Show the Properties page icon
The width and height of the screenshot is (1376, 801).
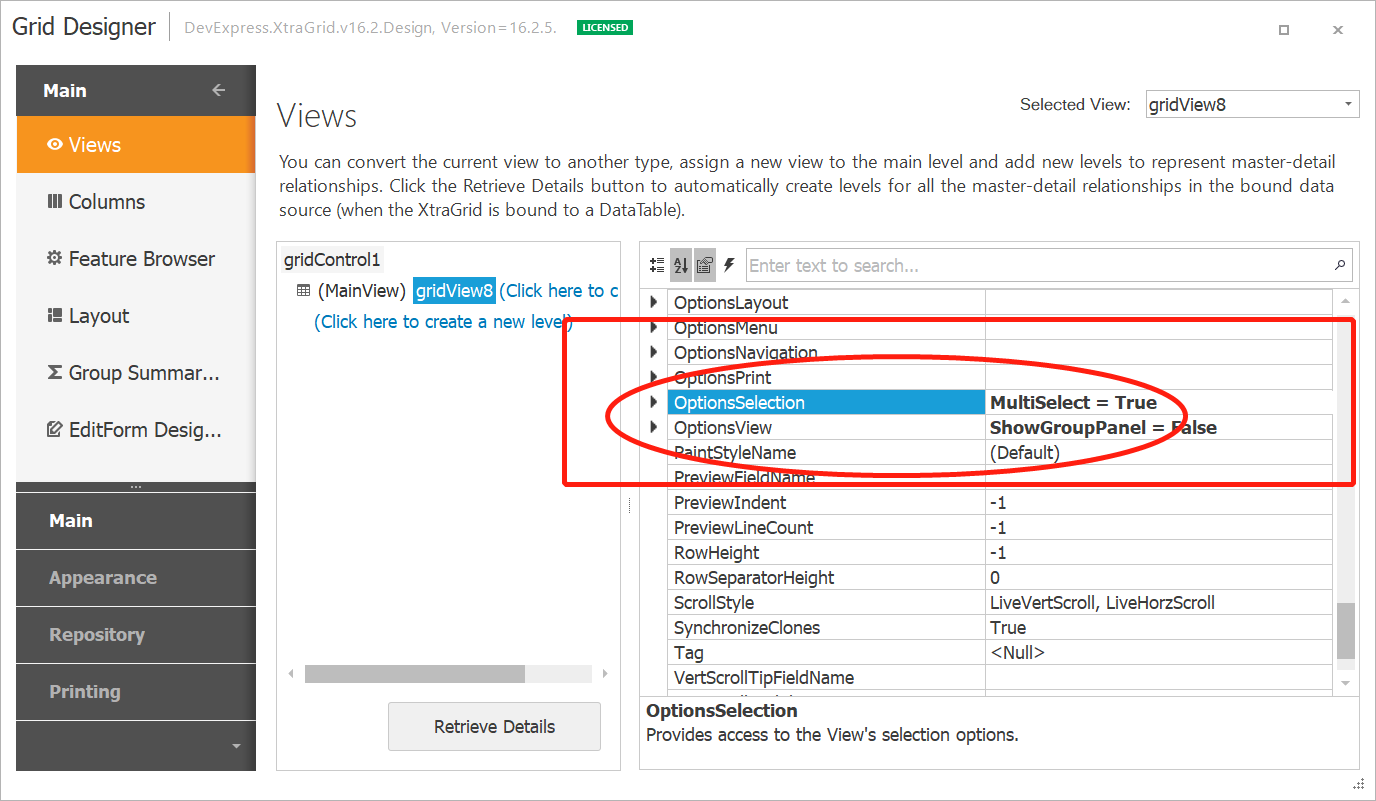point(704,265)
